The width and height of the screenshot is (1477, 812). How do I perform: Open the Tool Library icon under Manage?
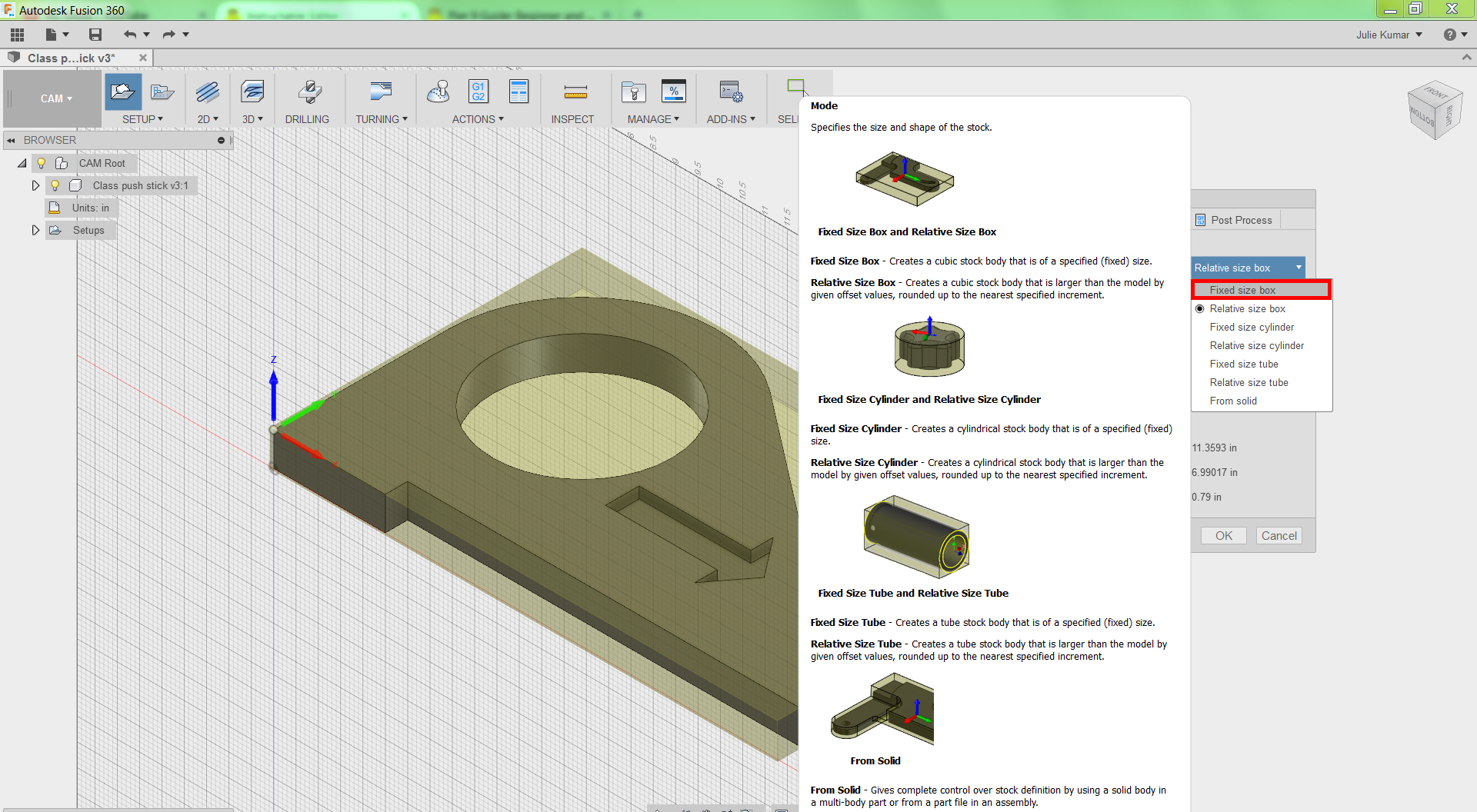634,92
